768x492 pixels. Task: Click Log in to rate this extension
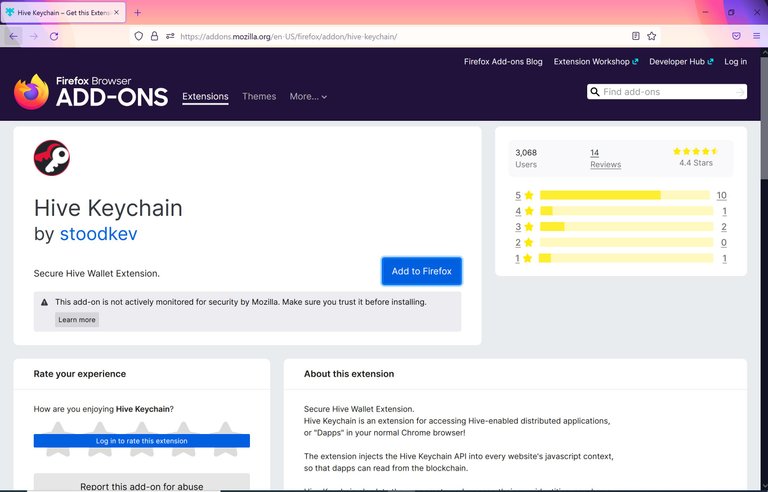coord(142,441)
